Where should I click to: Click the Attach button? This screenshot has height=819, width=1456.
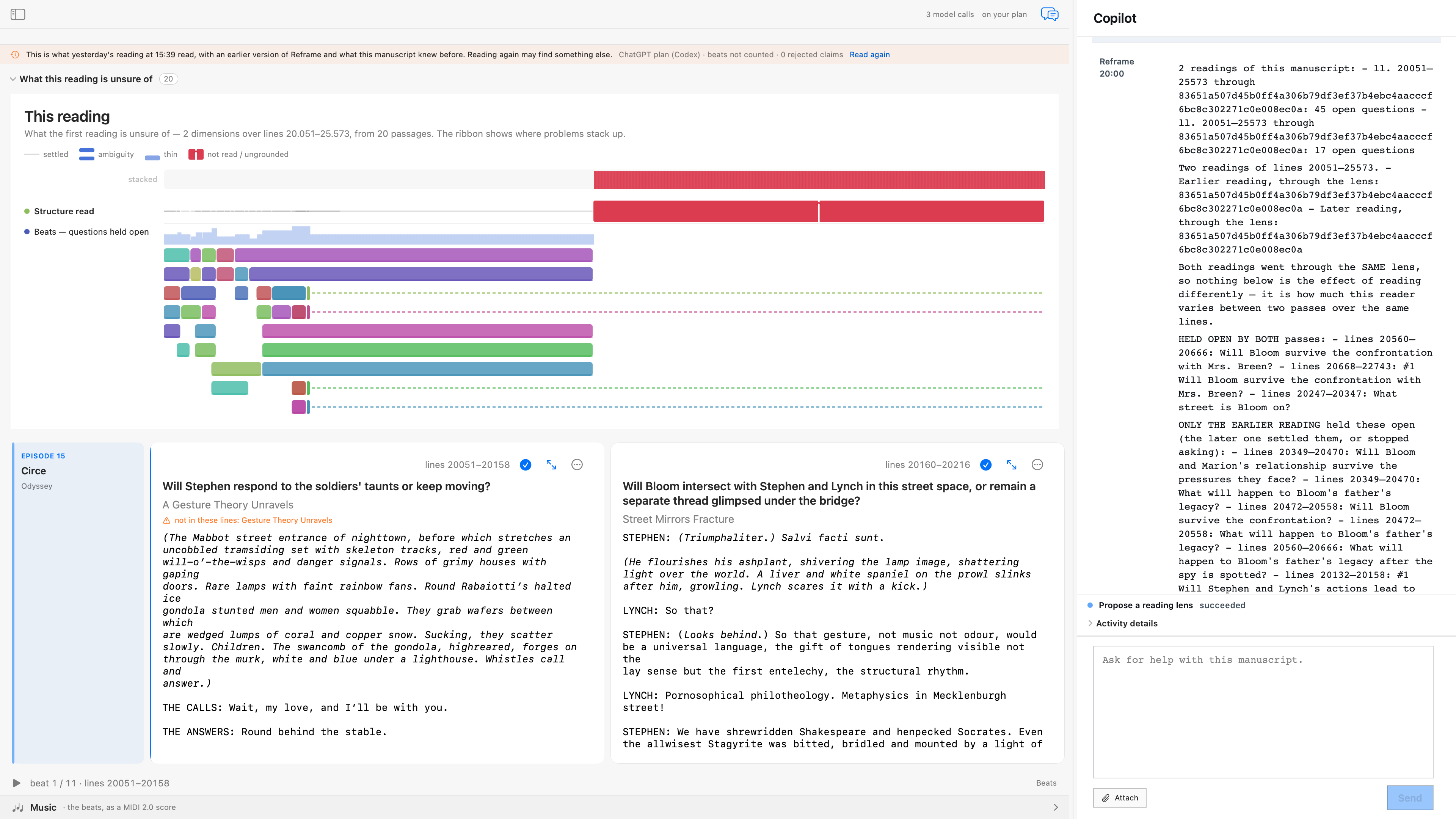click(x=1119, y=797)
